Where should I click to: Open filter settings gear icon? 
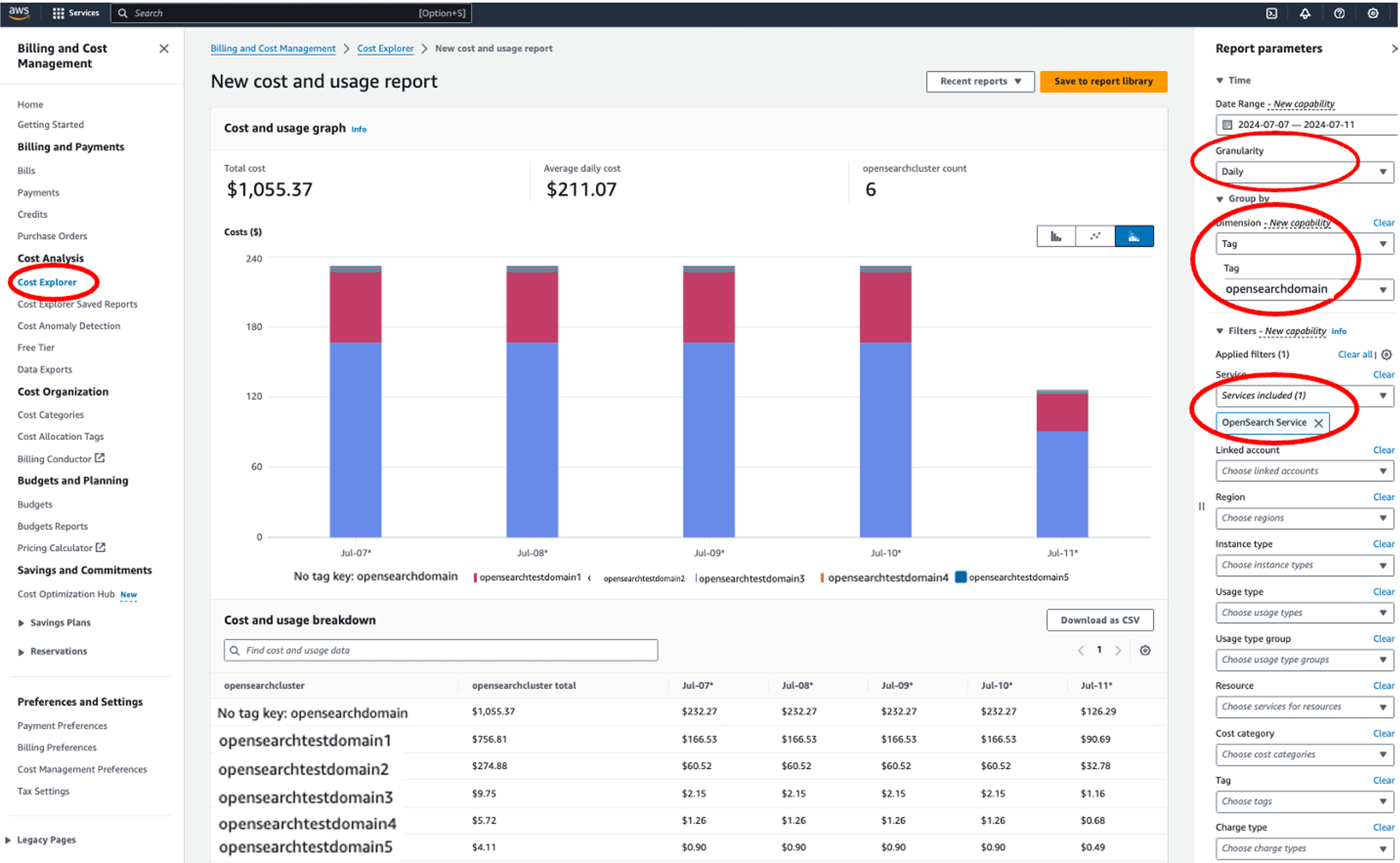point(1386,355)
